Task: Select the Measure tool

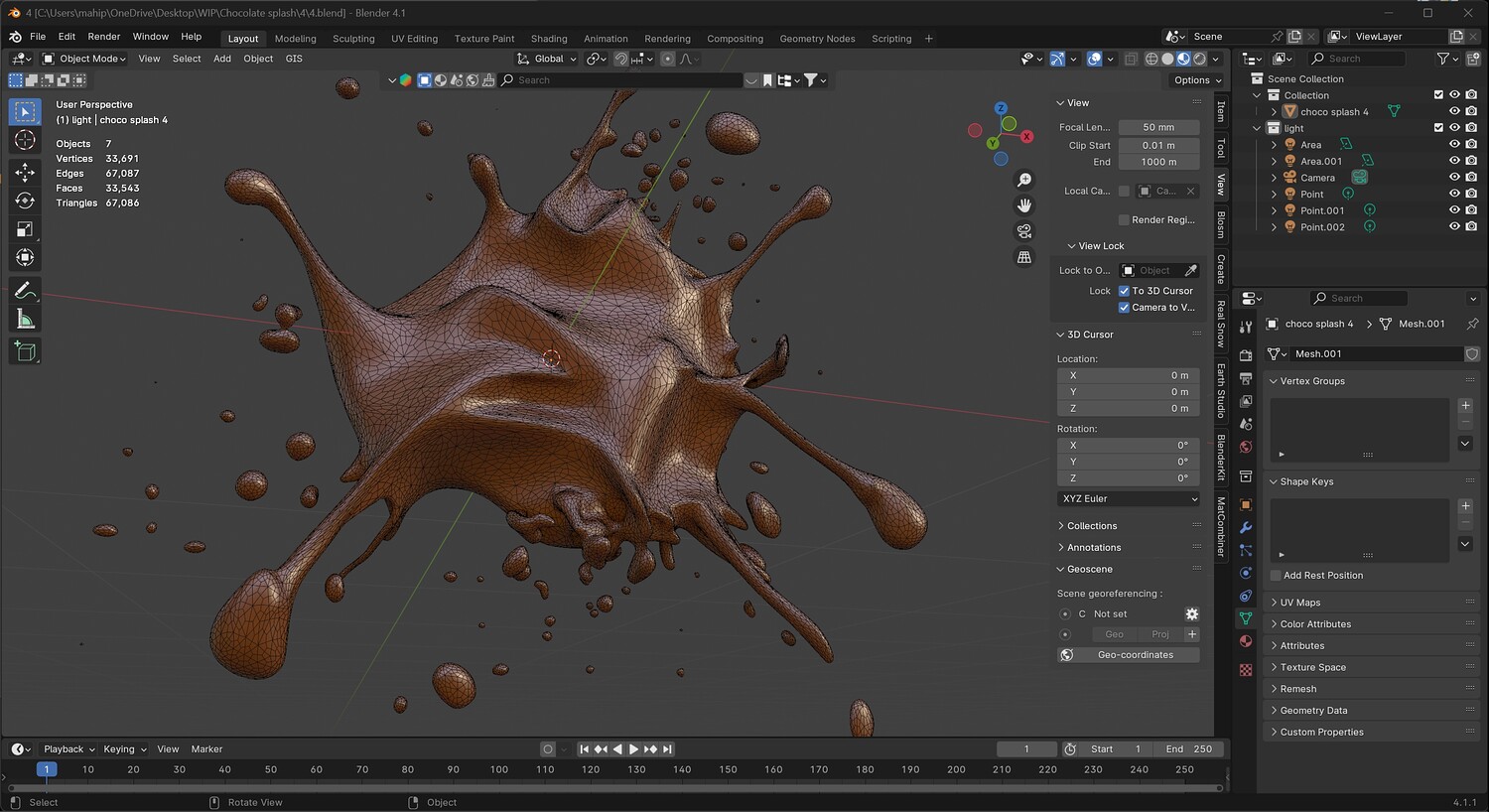Action: point(25,320)
